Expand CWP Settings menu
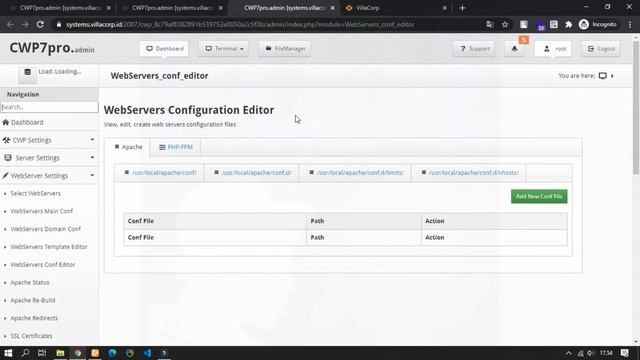Viewport: 640px width, 360px height. 49,140
